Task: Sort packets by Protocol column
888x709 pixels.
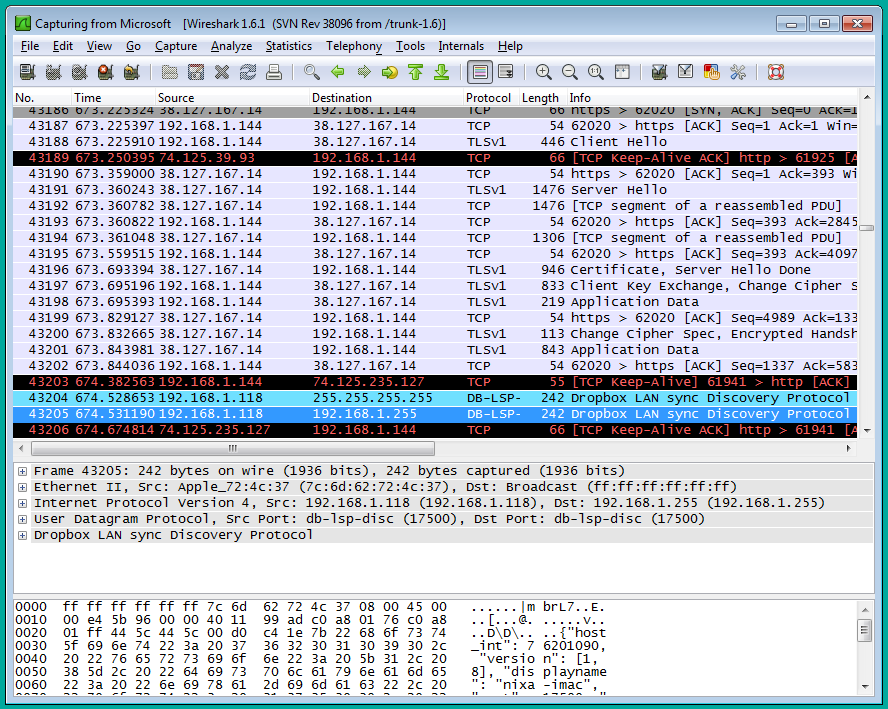Action: click(491, 97)
